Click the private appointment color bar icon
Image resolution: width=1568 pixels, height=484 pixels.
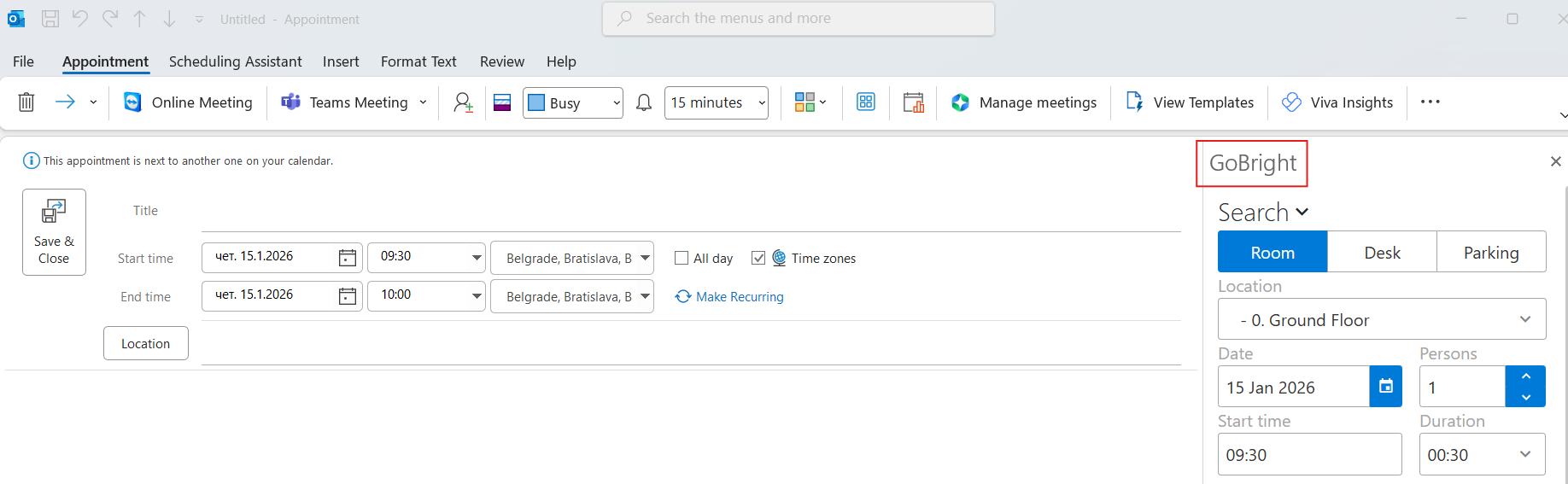502,102
